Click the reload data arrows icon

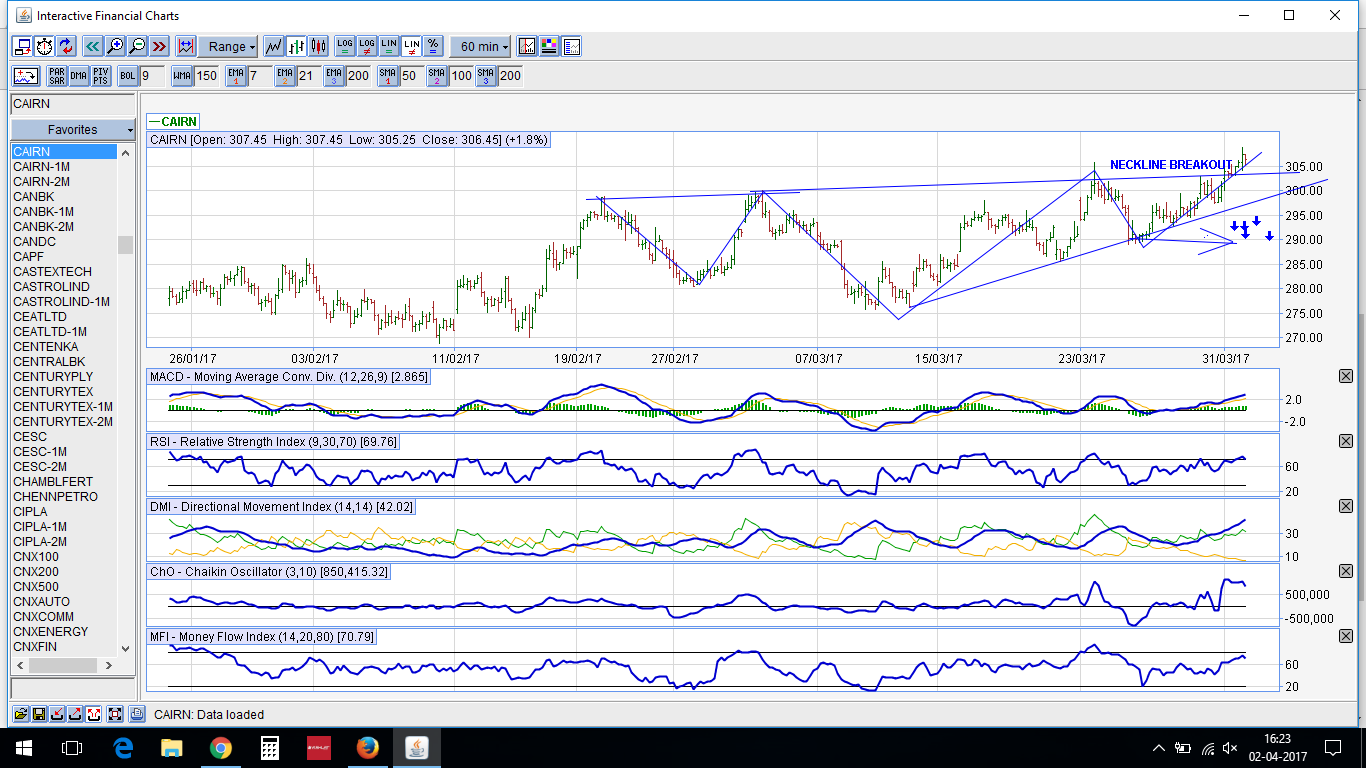click(66, 46)
